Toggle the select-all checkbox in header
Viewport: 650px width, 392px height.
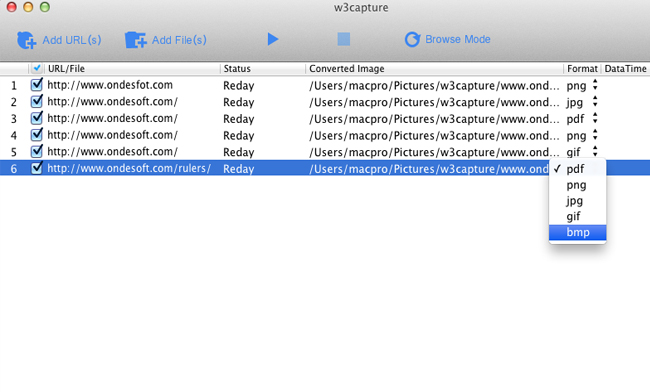36,68
